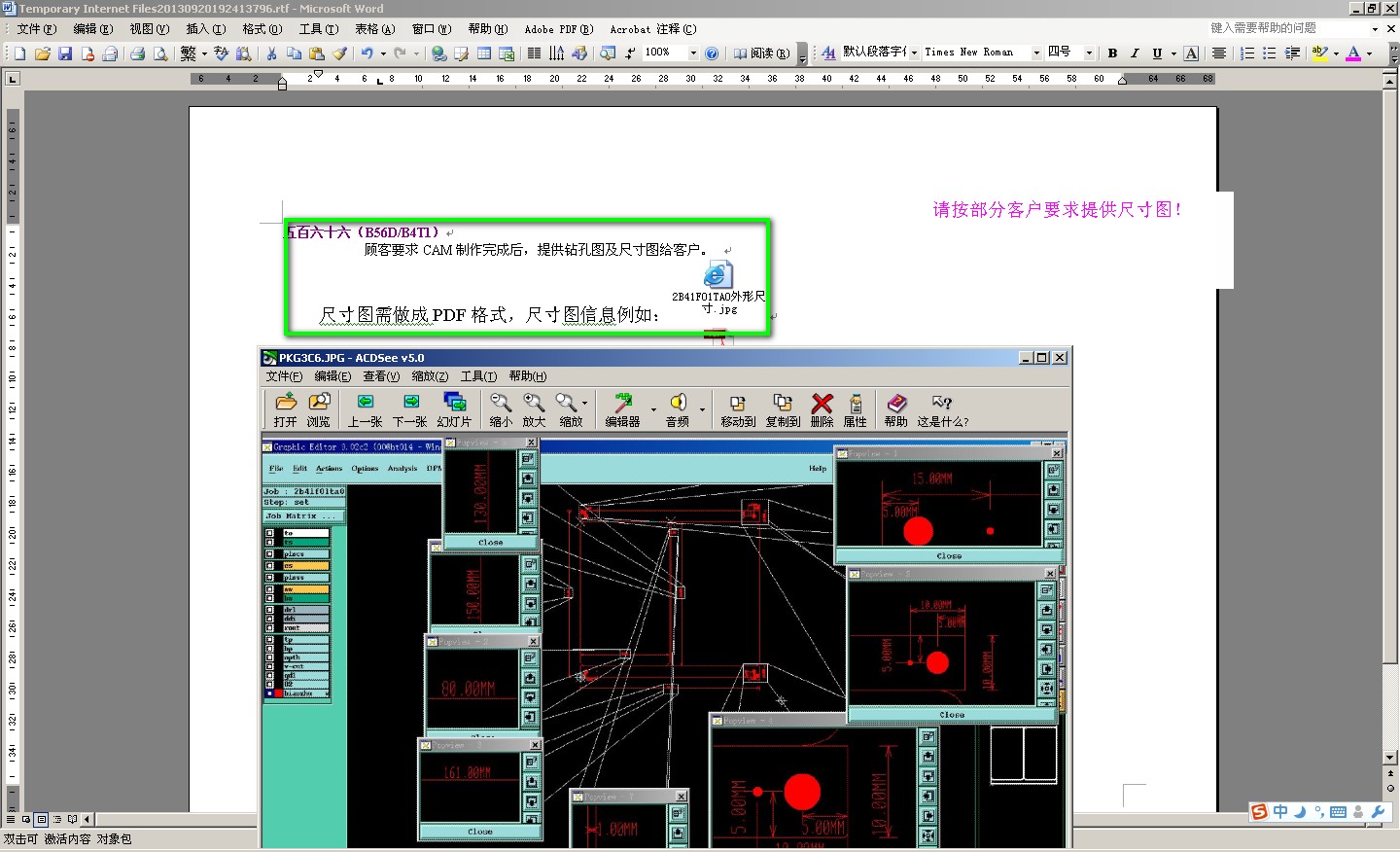Open Word Help question mark icon
The image size is (1400, 852).
pyautogui.click(x=712, y=53)
